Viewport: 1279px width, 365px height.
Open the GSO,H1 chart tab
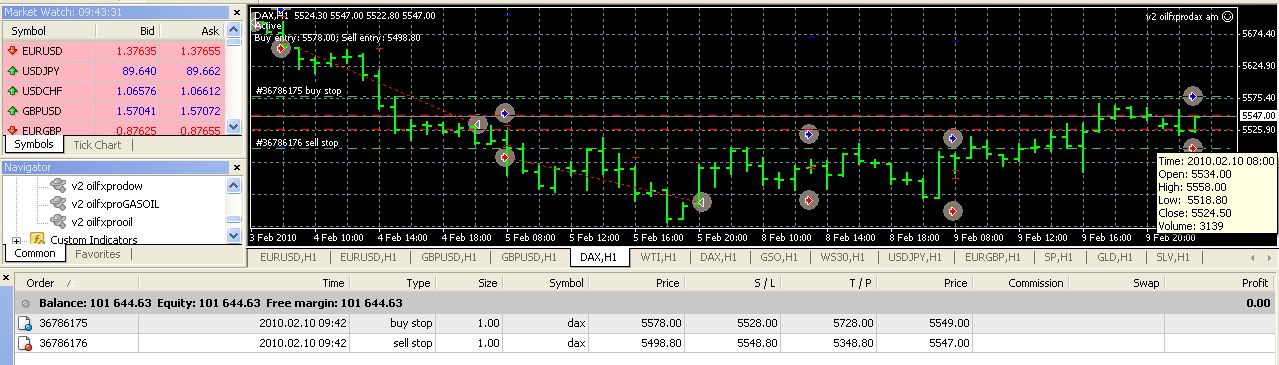[x=779, y=257]
